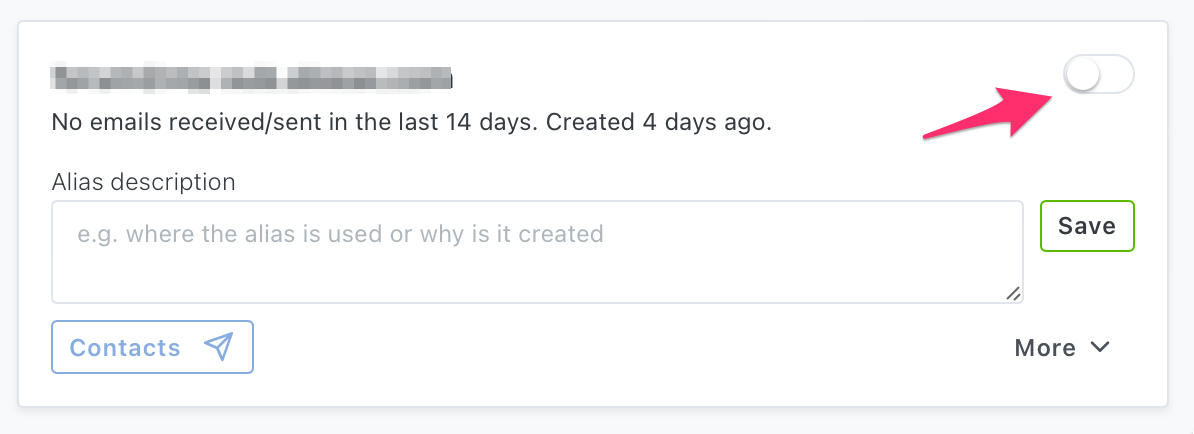1194x434 pixels.
Task: Save the alias description
Action: click(x=1087, y=226)
